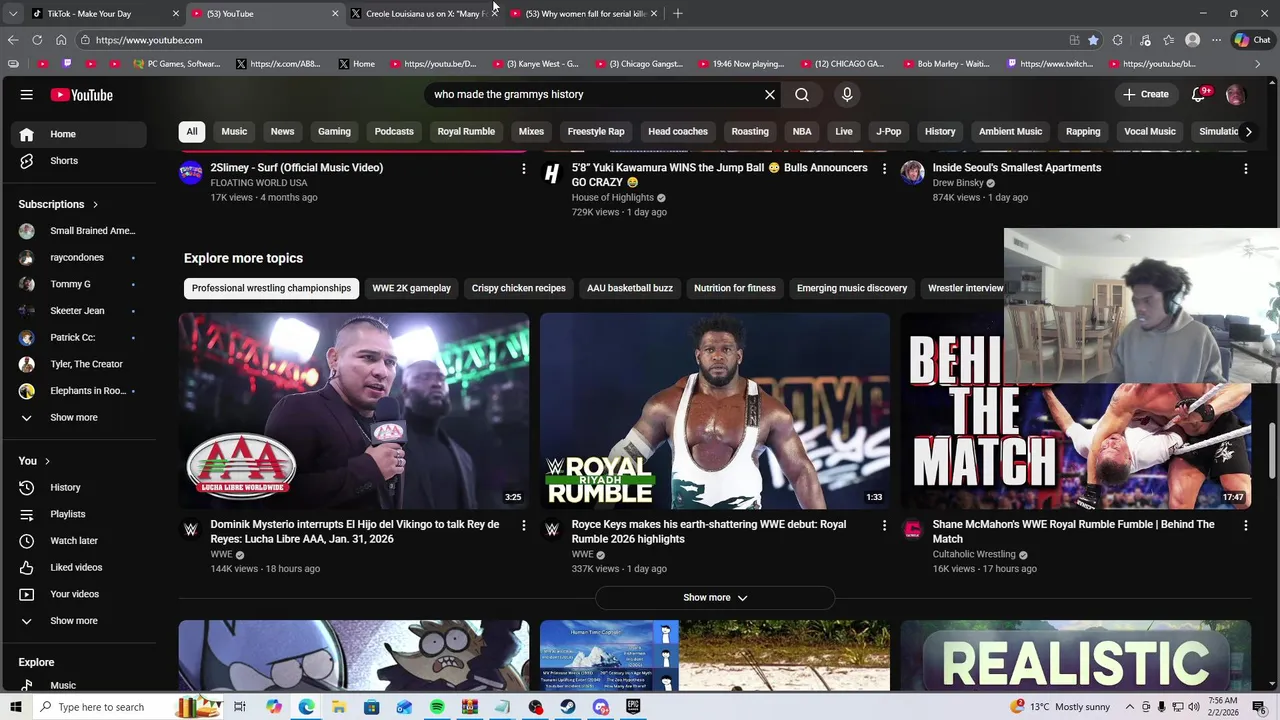Screen dimensions: 1280x720
Task: Open Task View in the taskbar
Action: pyautogui.click(x=240, y=707)
